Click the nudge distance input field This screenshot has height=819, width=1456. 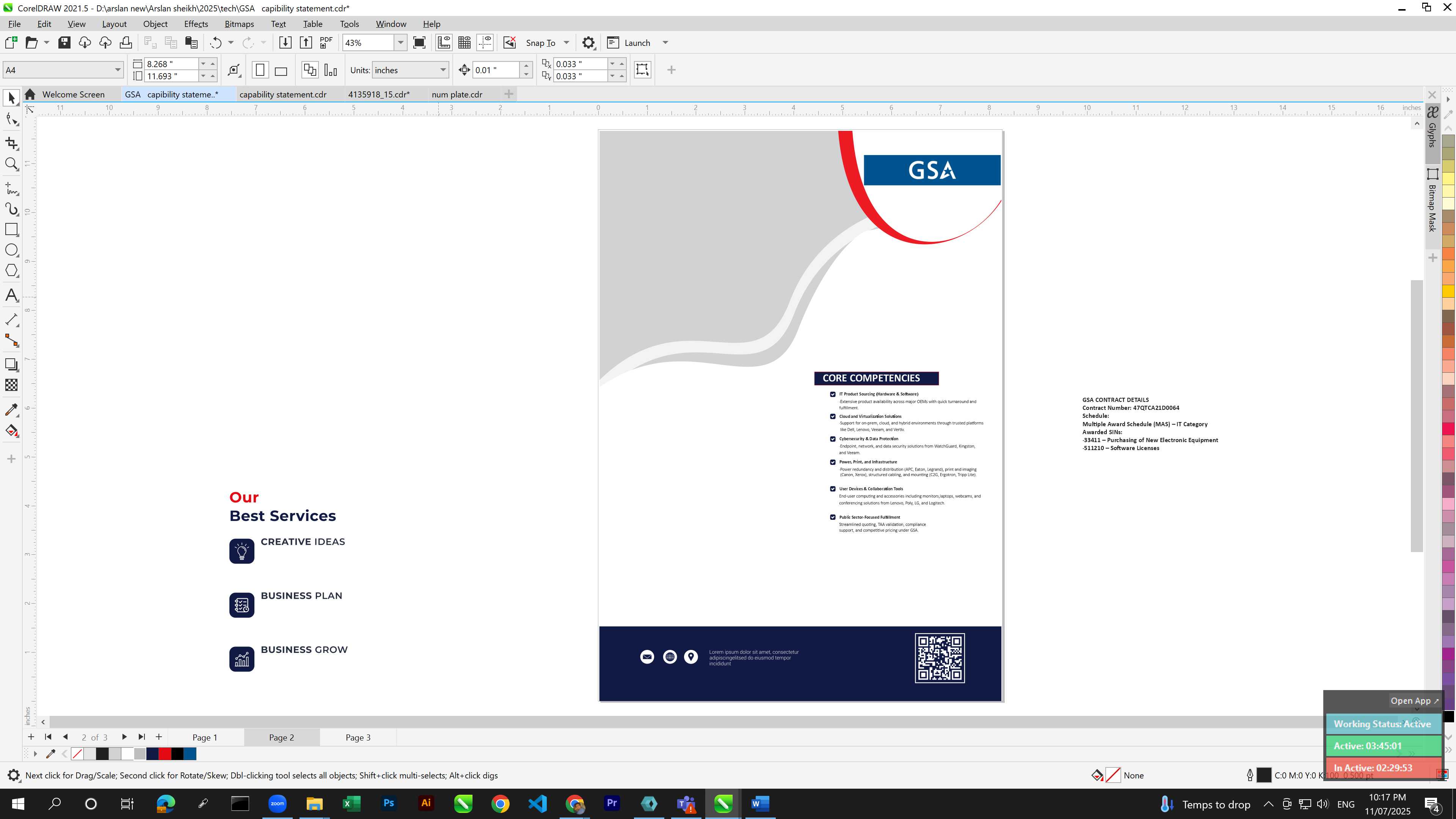coord(496,70)
